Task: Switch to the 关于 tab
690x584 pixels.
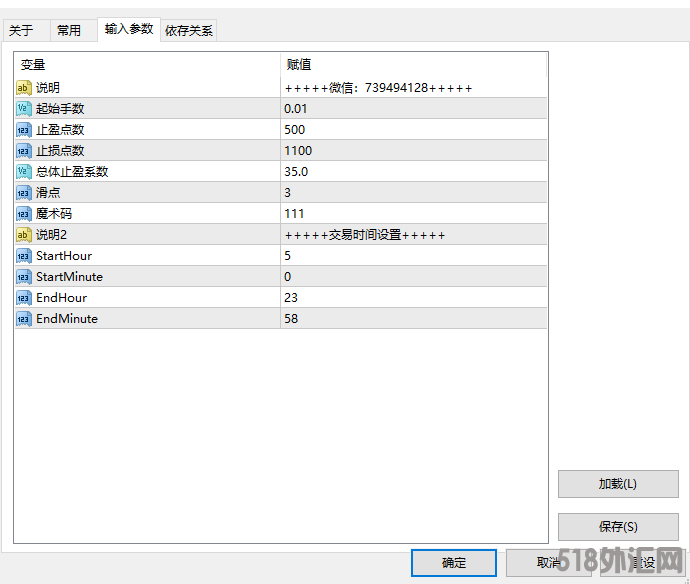Action: coord(21,31)
